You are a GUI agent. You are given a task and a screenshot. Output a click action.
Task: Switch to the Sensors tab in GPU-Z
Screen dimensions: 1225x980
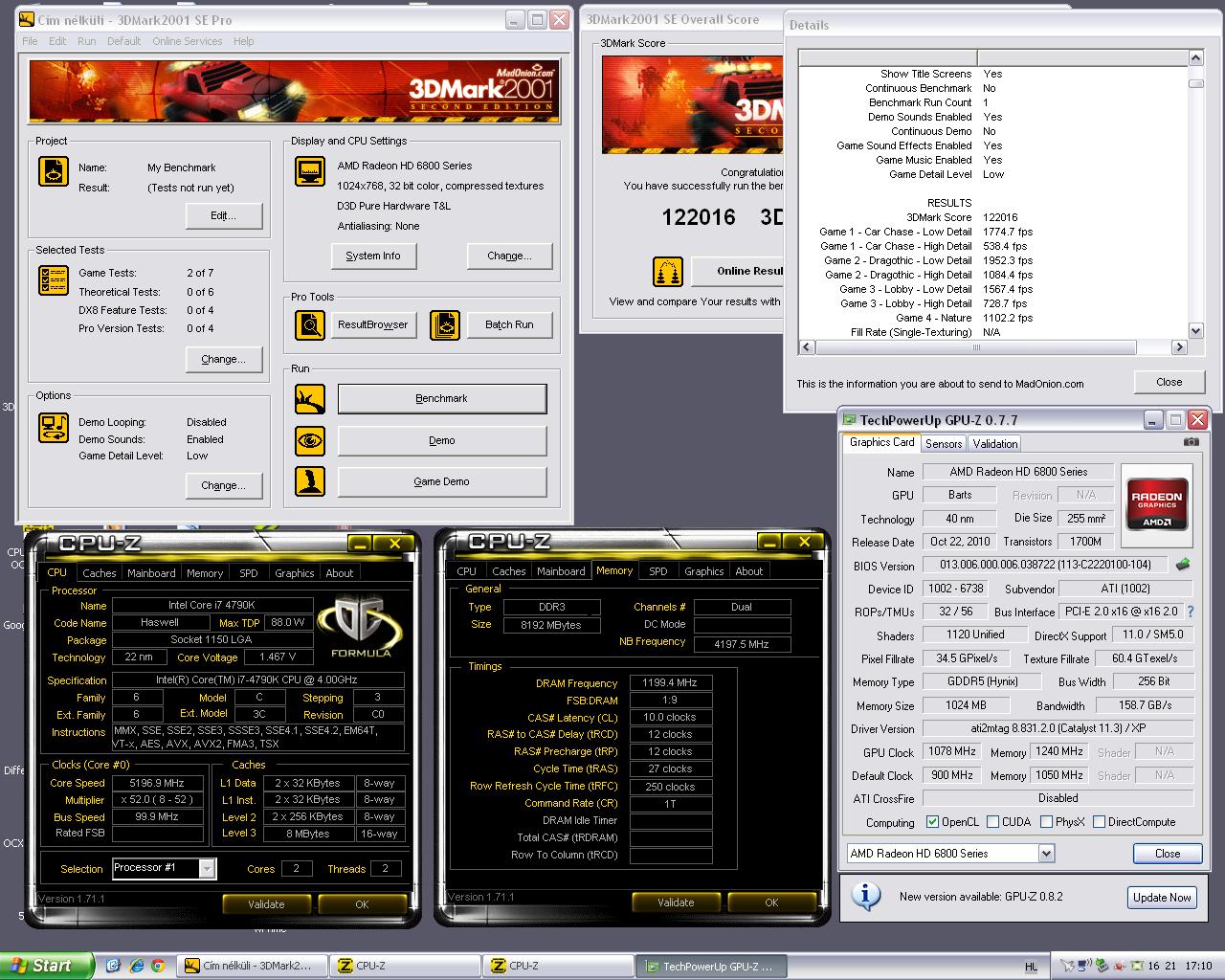pos(944,443)
